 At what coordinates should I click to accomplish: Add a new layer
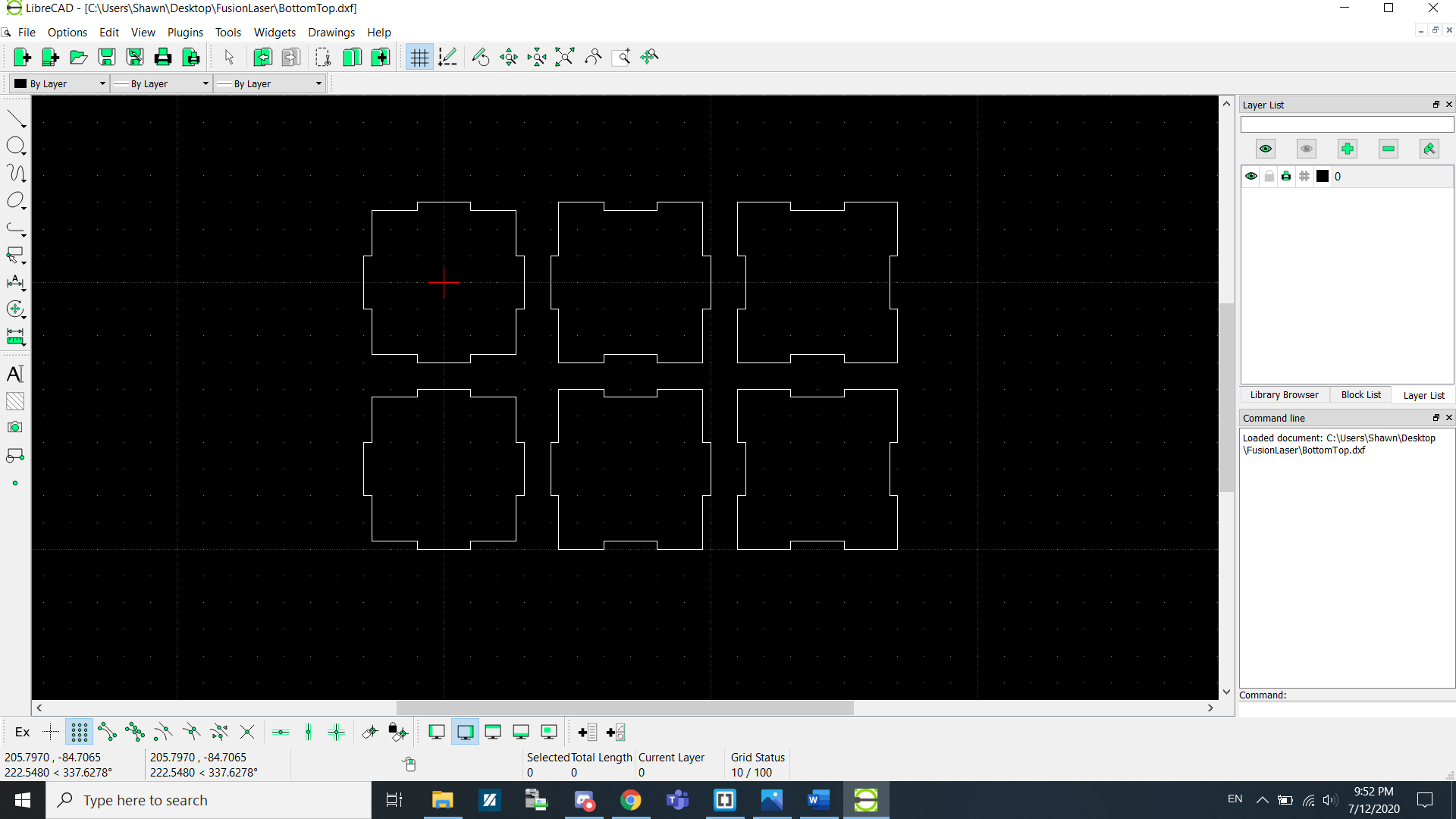click(x=1348, y=149)
